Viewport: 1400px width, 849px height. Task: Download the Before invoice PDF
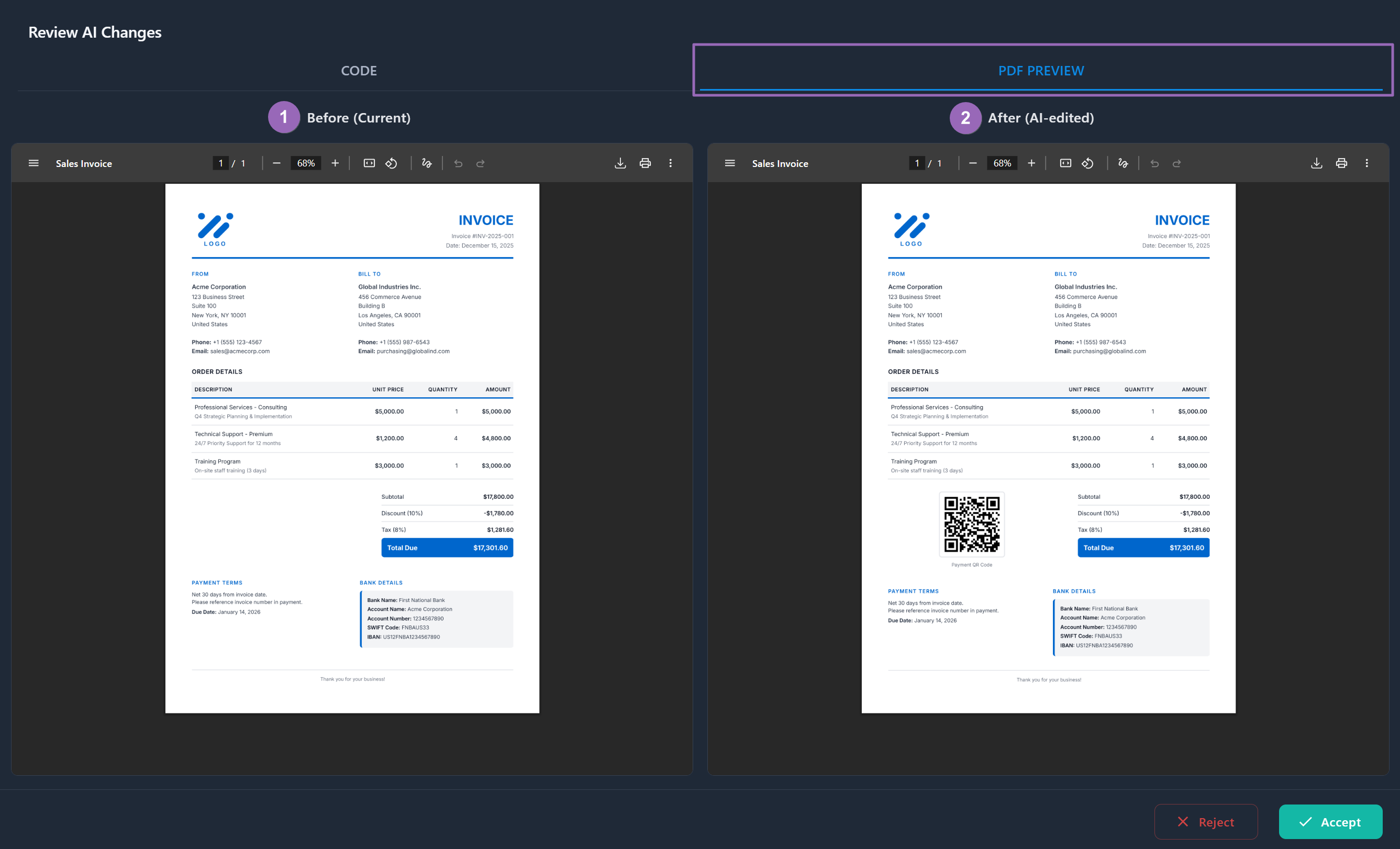point(620,163)
